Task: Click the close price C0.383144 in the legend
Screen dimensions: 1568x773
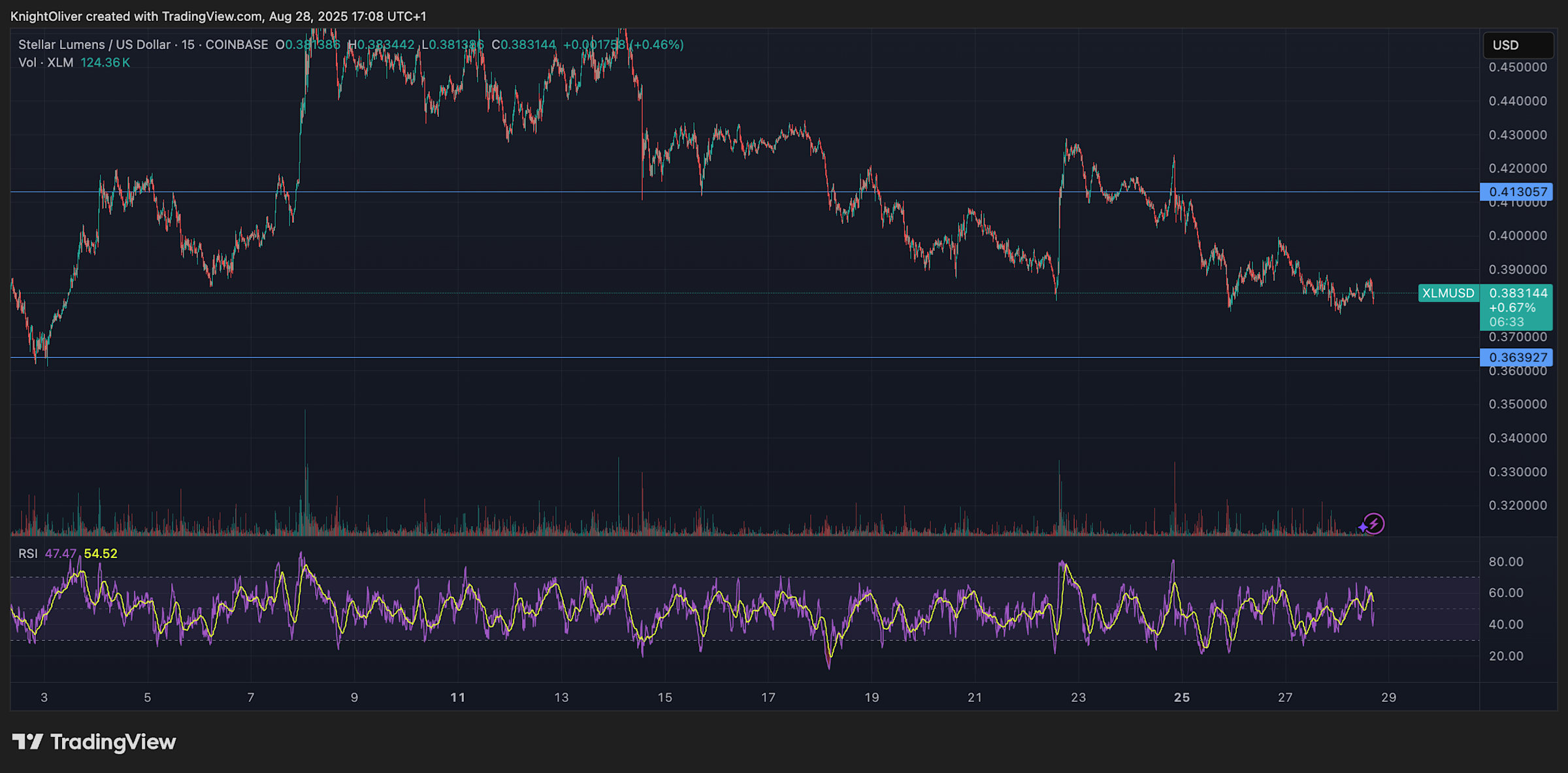Action: tap(525, 44)
